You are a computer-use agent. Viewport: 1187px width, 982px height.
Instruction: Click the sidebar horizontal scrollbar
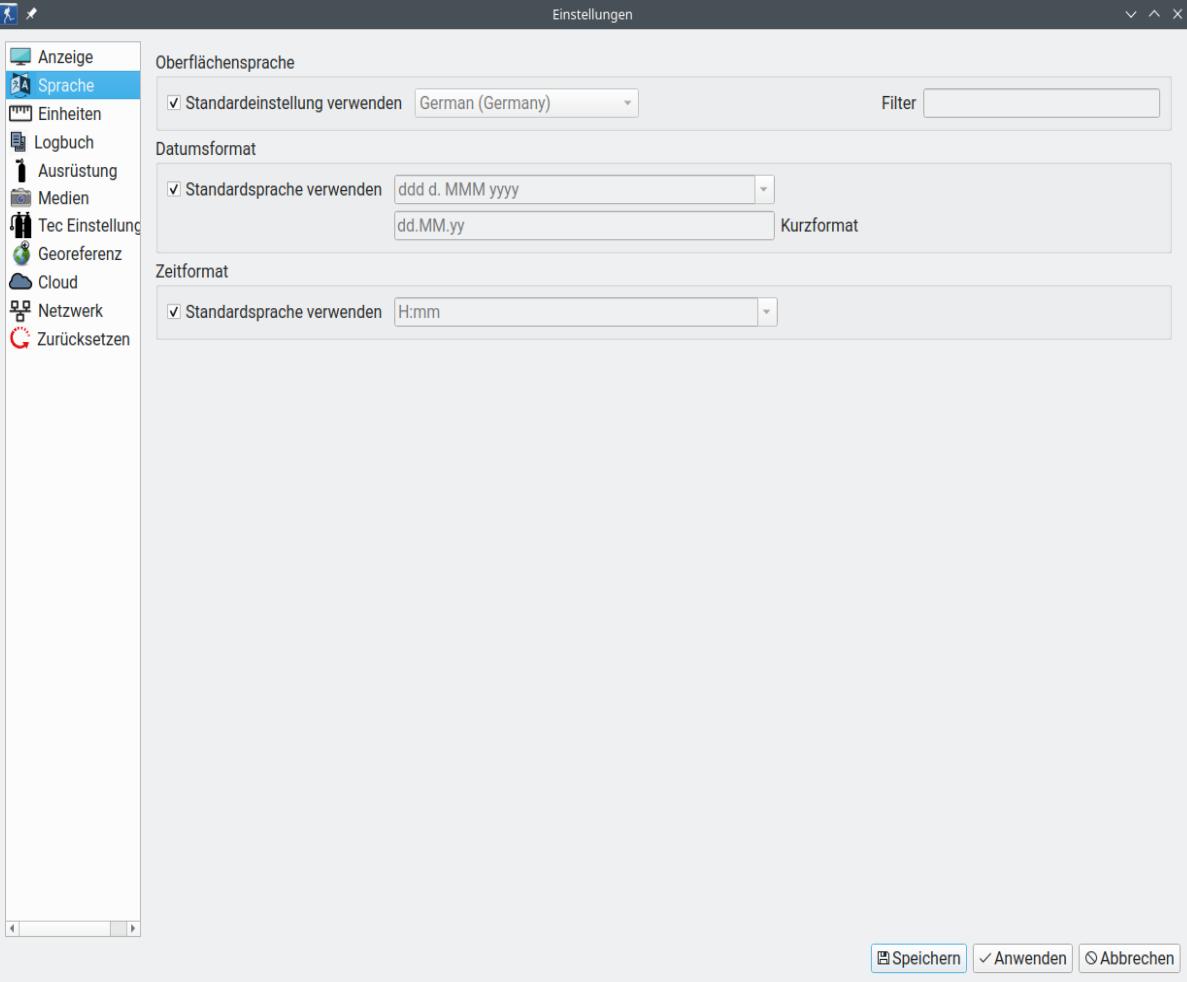point(72,928)
